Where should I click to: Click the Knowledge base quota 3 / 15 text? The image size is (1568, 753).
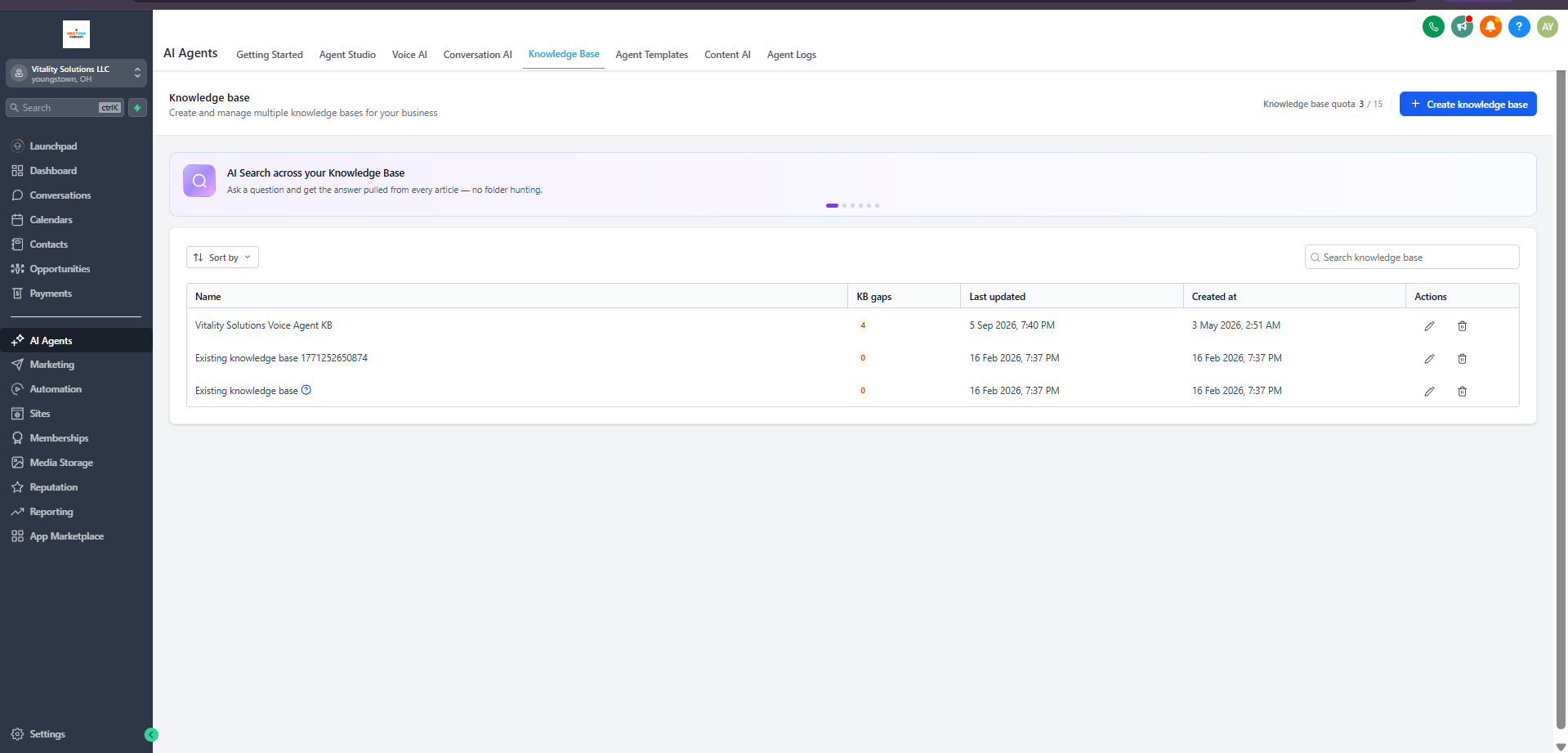point(1323,104)
